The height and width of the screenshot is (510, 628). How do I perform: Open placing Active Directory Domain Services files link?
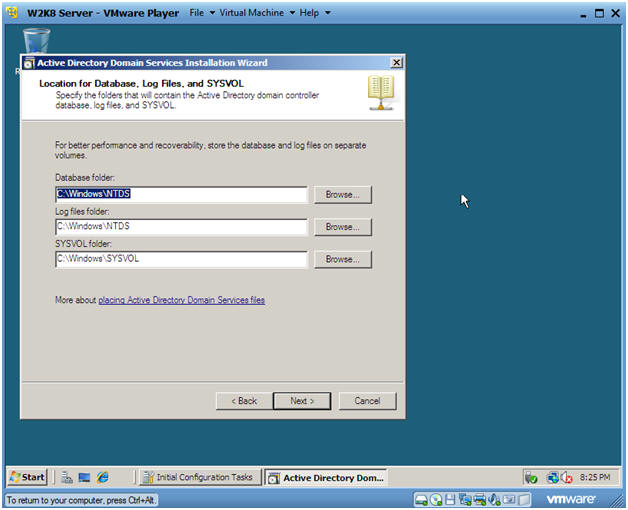click(x=181, y=300)
